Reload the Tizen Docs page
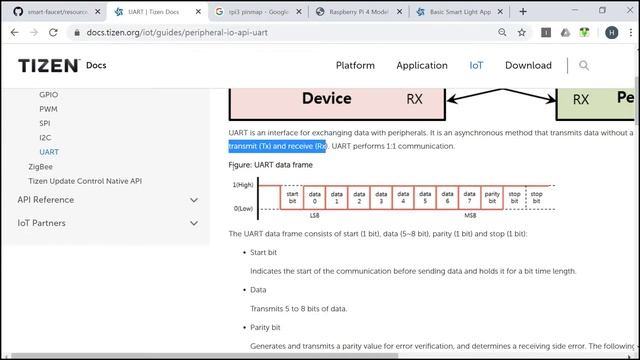This screenshot has height=360, width=640. [x=53, y=32]
